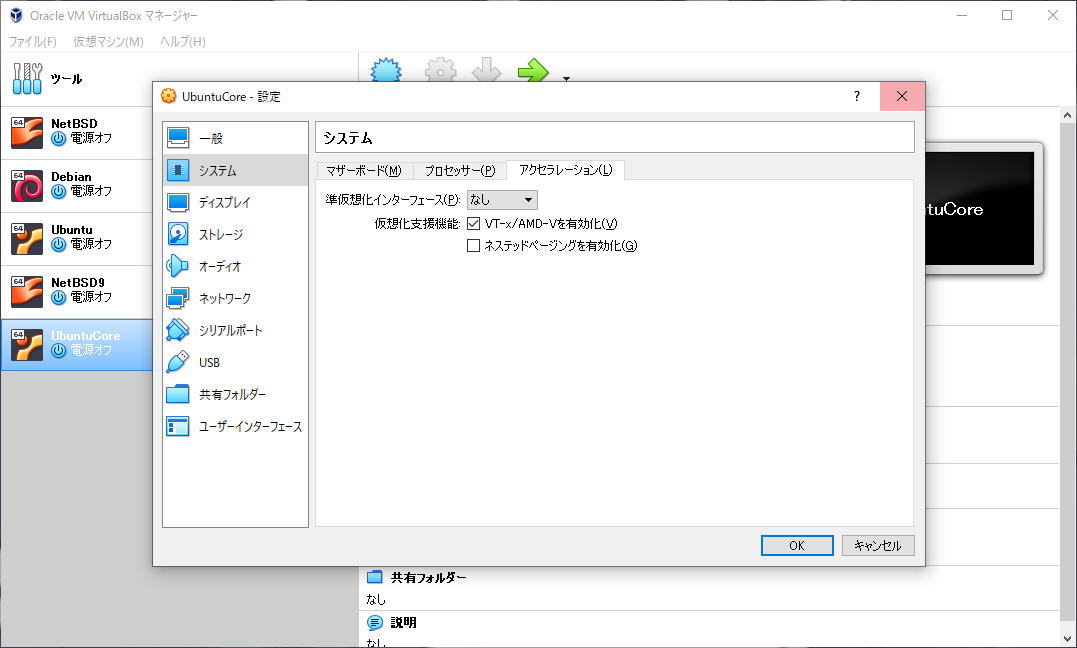Open the 共有フォルダー settings category
Image resolution: width=1077 pixels, height=648 pixels.
tap(235, 394)
